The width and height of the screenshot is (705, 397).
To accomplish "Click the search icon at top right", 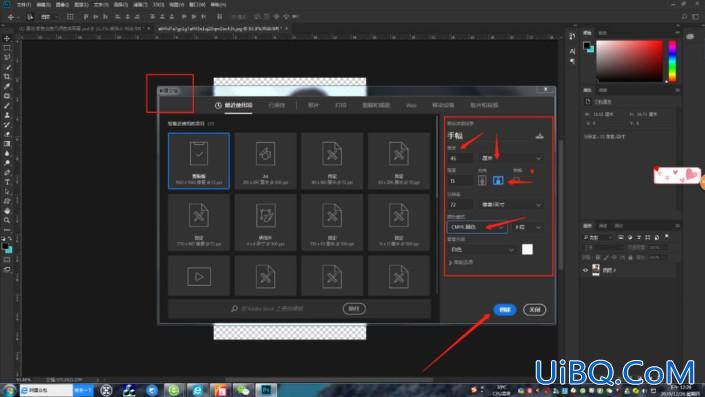I will point(684,17).
